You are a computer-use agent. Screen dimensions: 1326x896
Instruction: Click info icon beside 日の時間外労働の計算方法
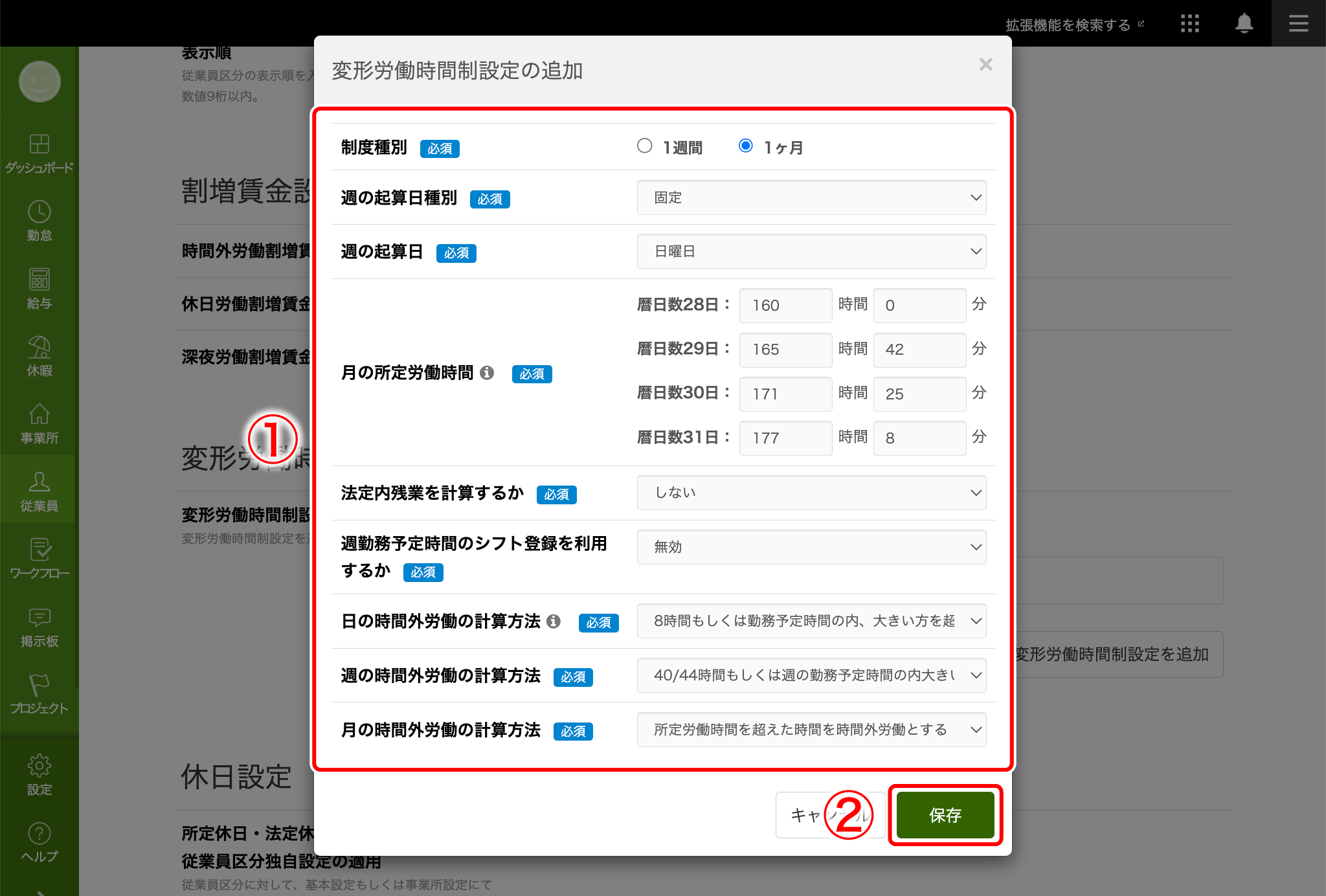(554, 621)
